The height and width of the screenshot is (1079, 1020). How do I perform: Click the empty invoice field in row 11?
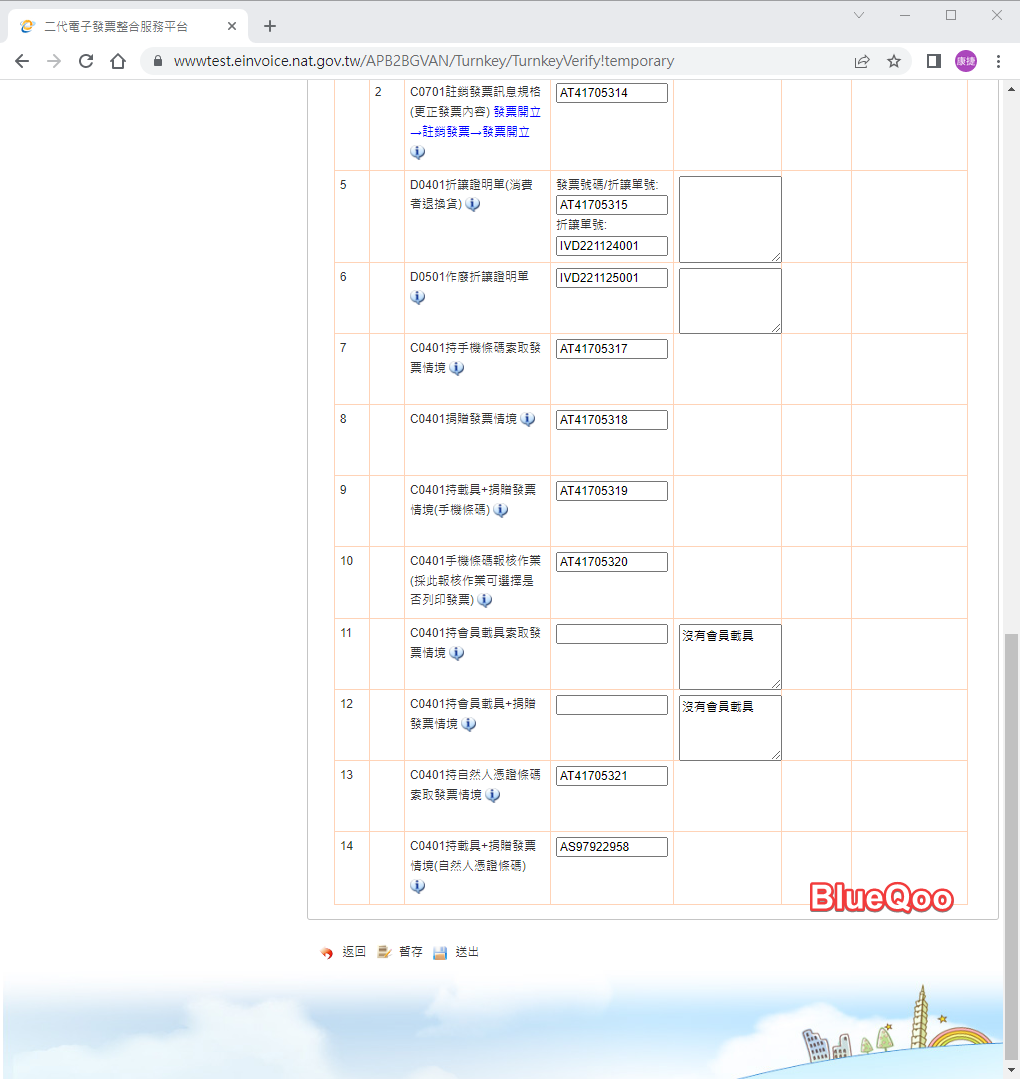tap(611, 634)
